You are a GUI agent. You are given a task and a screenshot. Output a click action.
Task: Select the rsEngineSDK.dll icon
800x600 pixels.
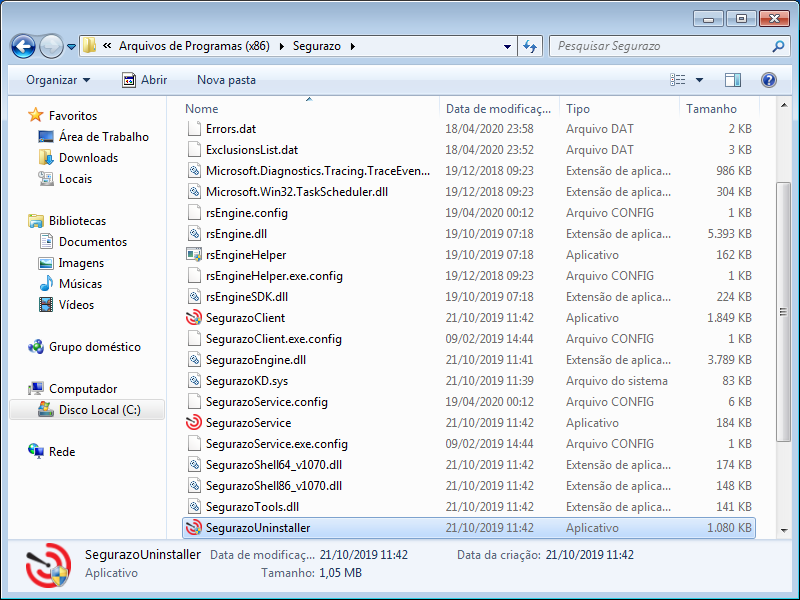coord(194,296)
